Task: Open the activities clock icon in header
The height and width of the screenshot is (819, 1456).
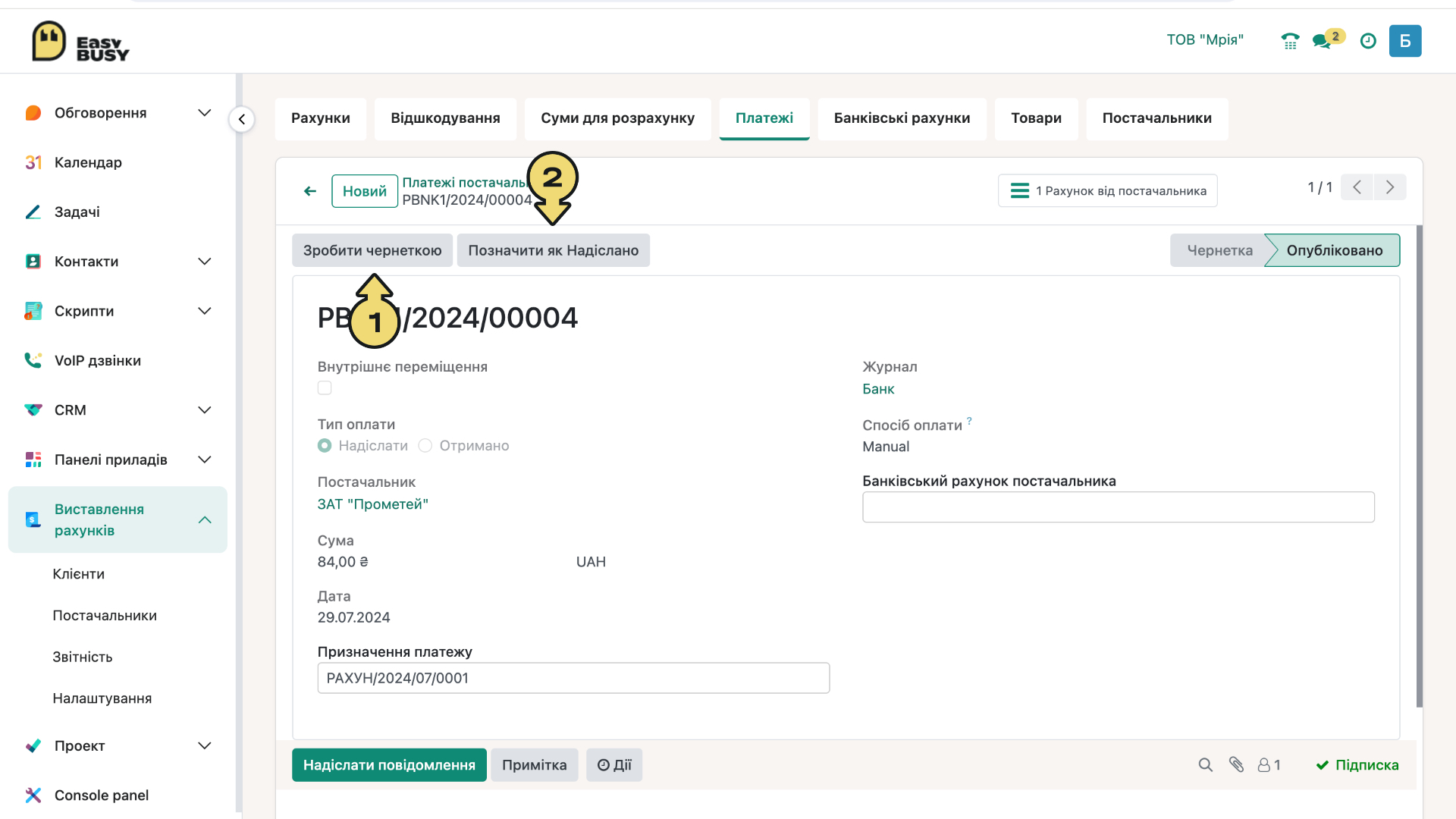Action: [x=1368, y=41]
